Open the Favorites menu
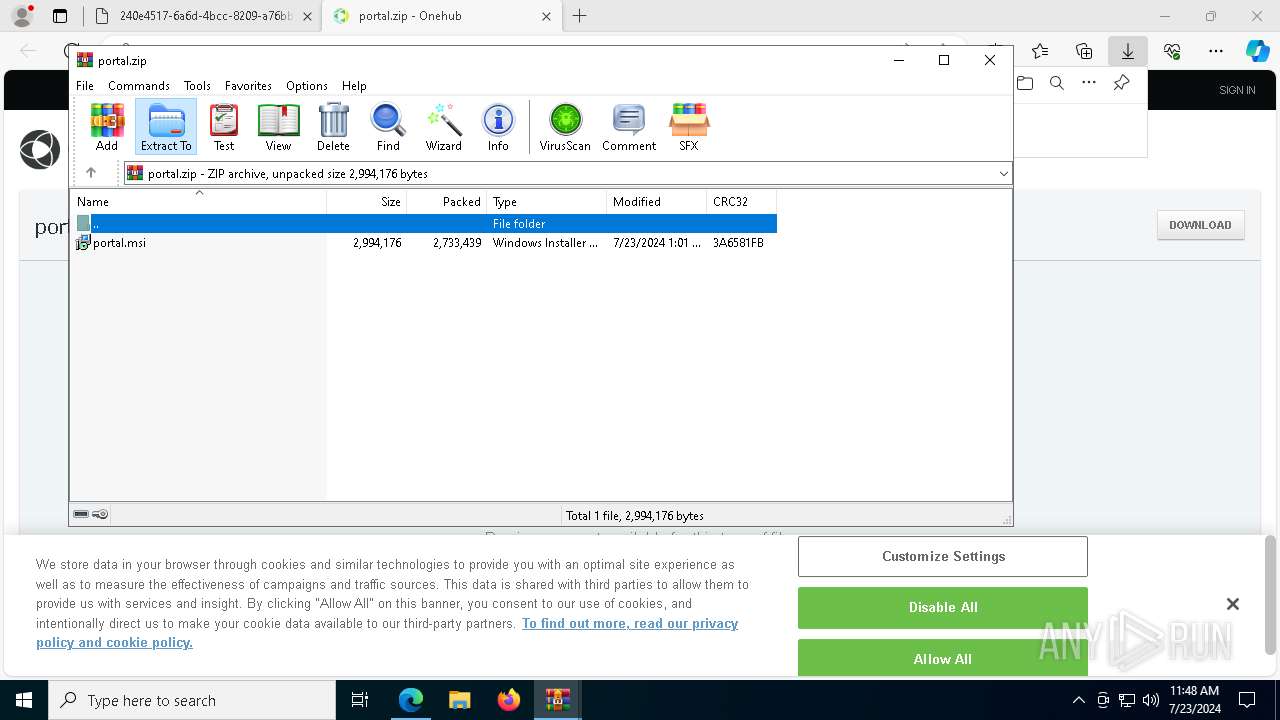1280x720 pixels. tap(248, 86)
